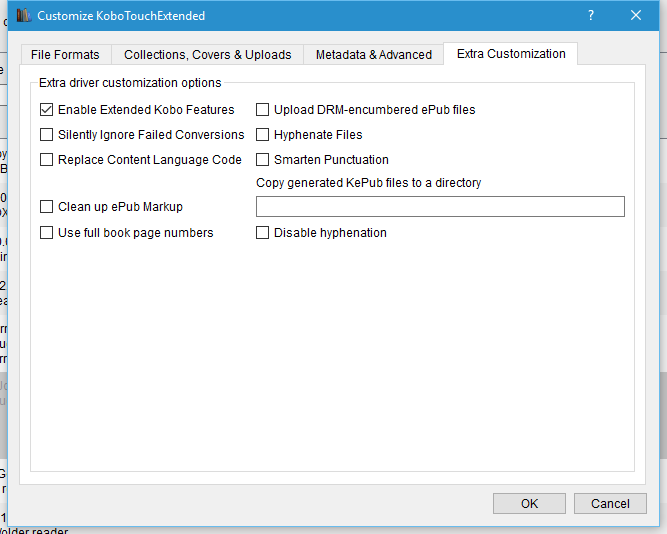667x534 pixels.
Task: Check the Disable hyphenation box
Action: point(262,233)
